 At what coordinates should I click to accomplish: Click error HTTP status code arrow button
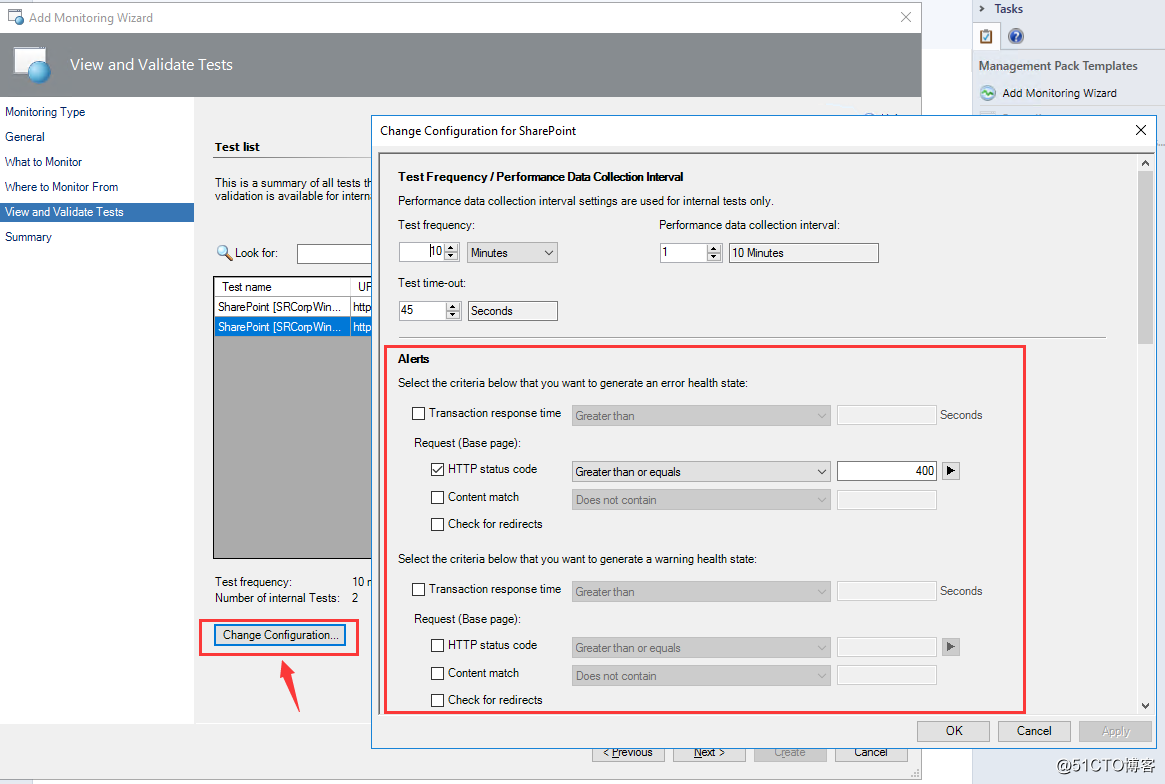tap(951, 470)
